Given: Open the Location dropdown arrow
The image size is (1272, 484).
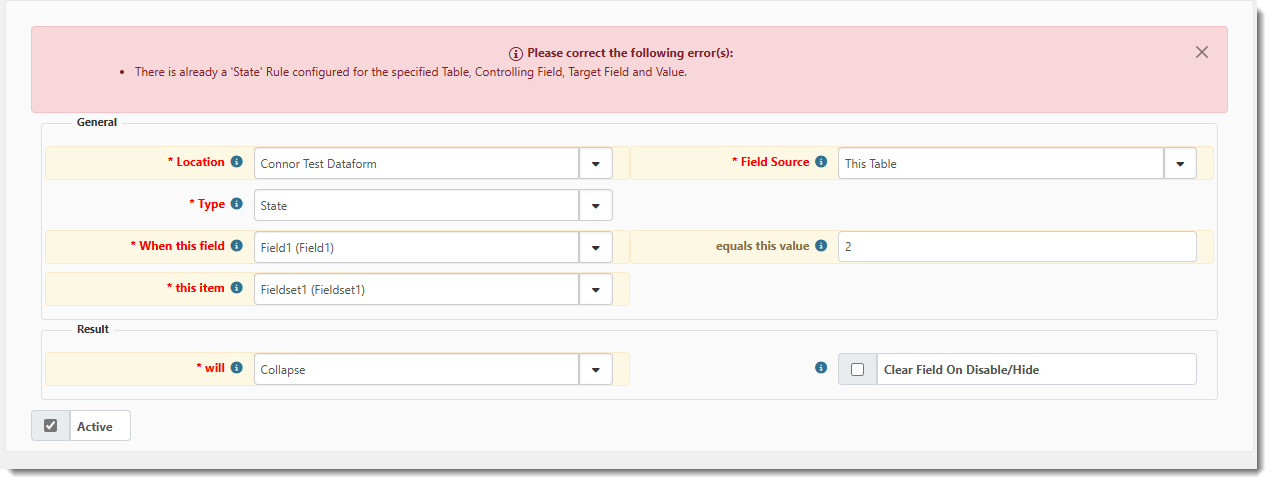Looking at the screenshot, I should (595, 163).
